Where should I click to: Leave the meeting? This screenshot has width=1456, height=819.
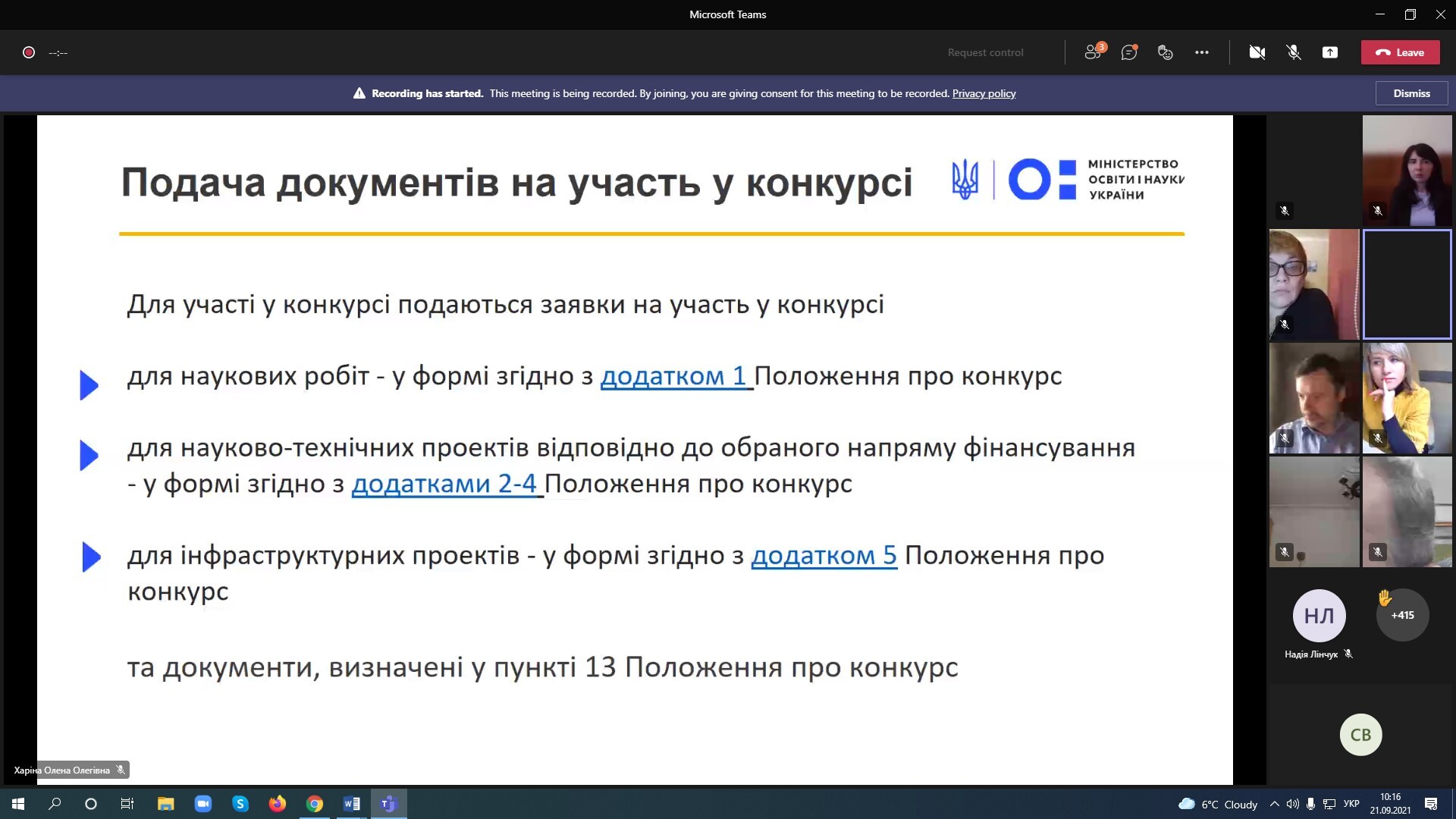[1400, 52]
